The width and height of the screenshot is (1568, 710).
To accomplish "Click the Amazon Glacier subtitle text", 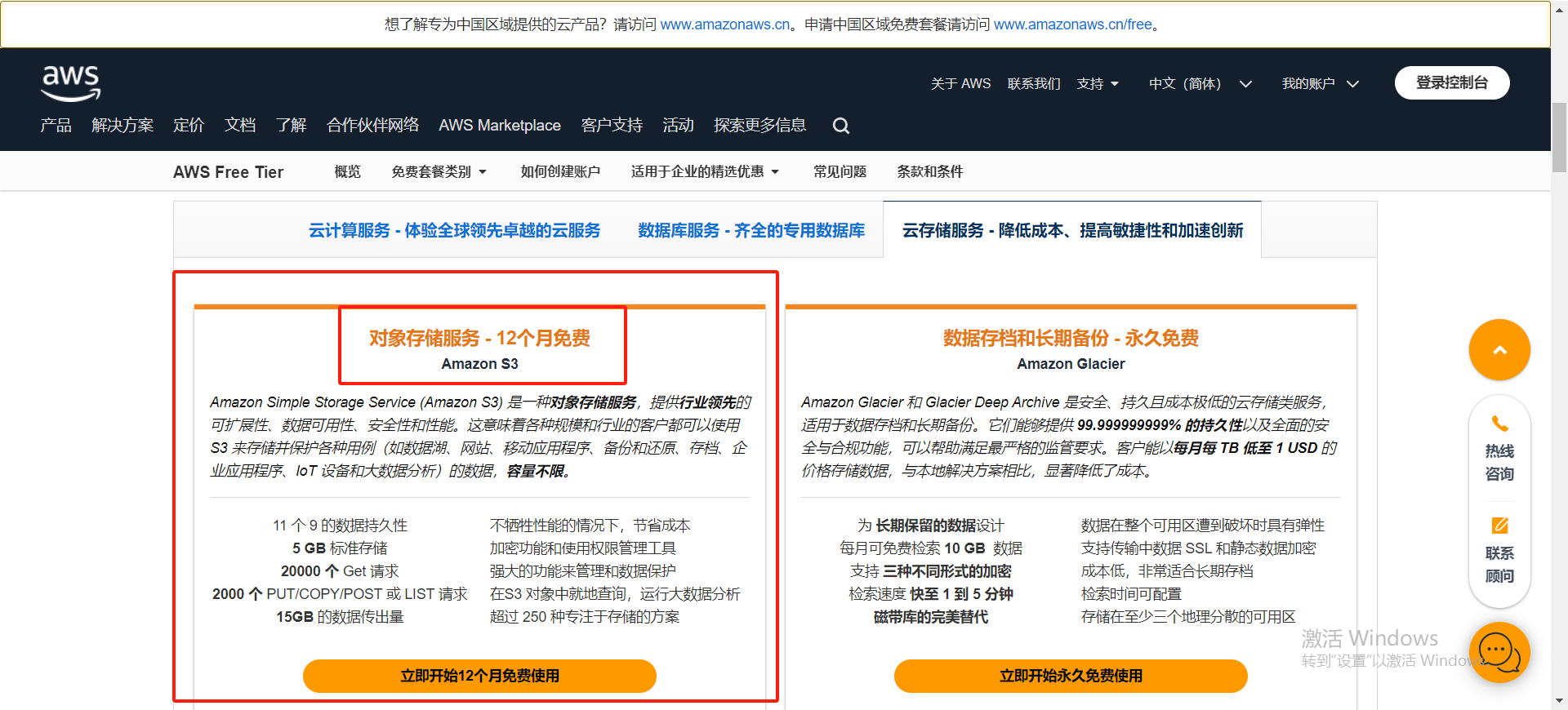I will tap(1071, 364).
